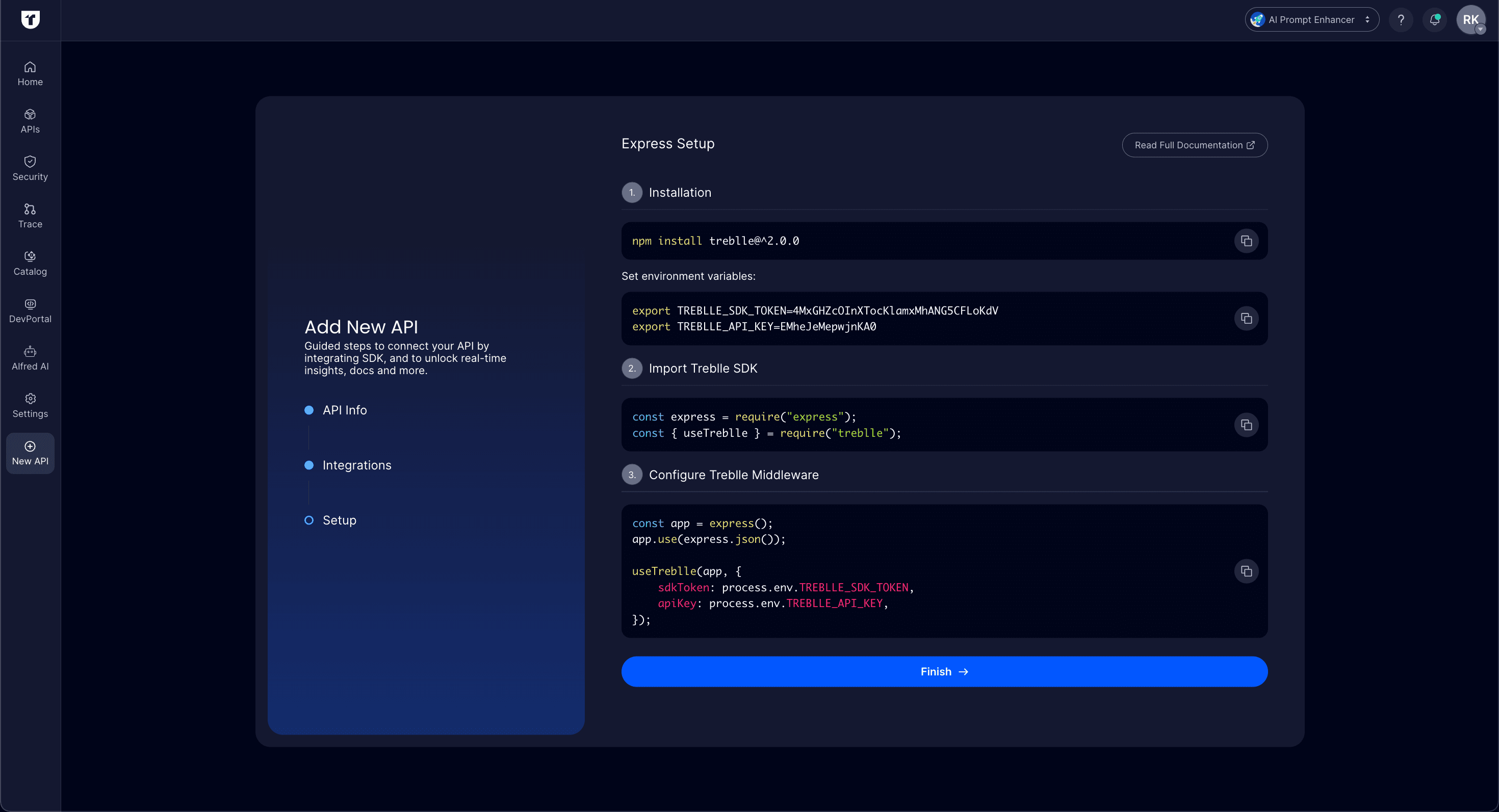This screenshot has width=1499, height=812.
Task: Select the Integrations step in wizard
Action: pyautogui.click(x=356, y=465)
